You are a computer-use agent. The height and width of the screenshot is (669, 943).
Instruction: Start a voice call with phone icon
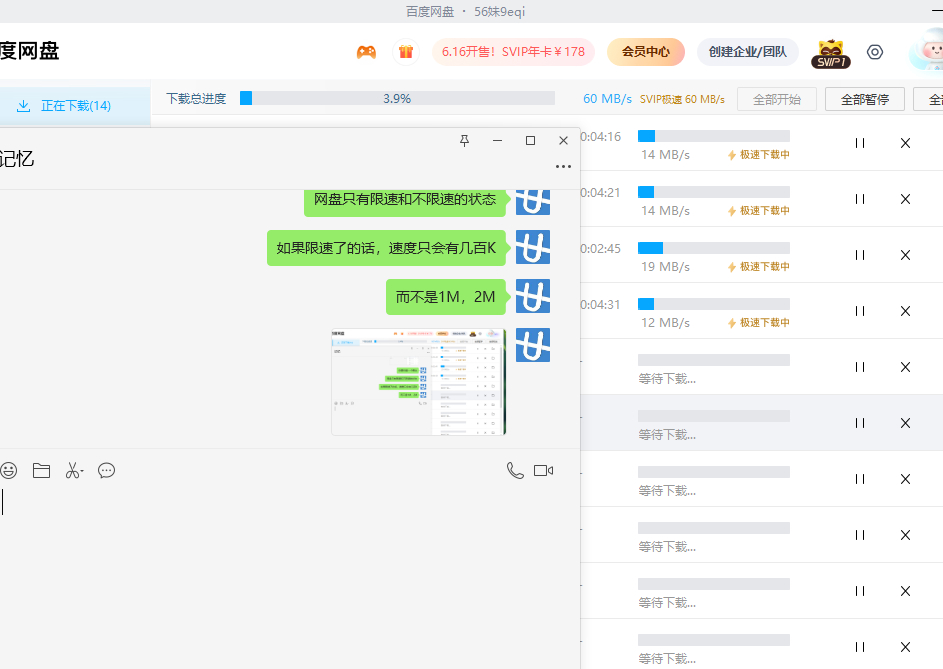tap(515, 470)
